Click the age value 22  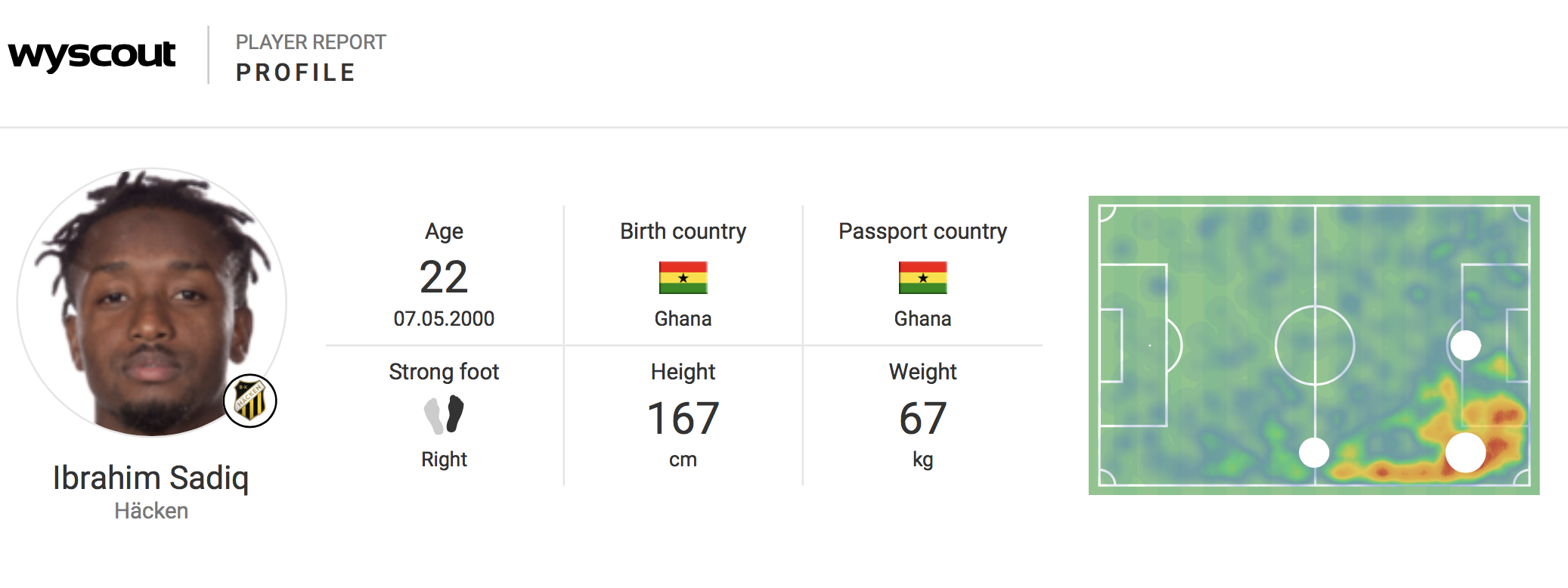444,277
